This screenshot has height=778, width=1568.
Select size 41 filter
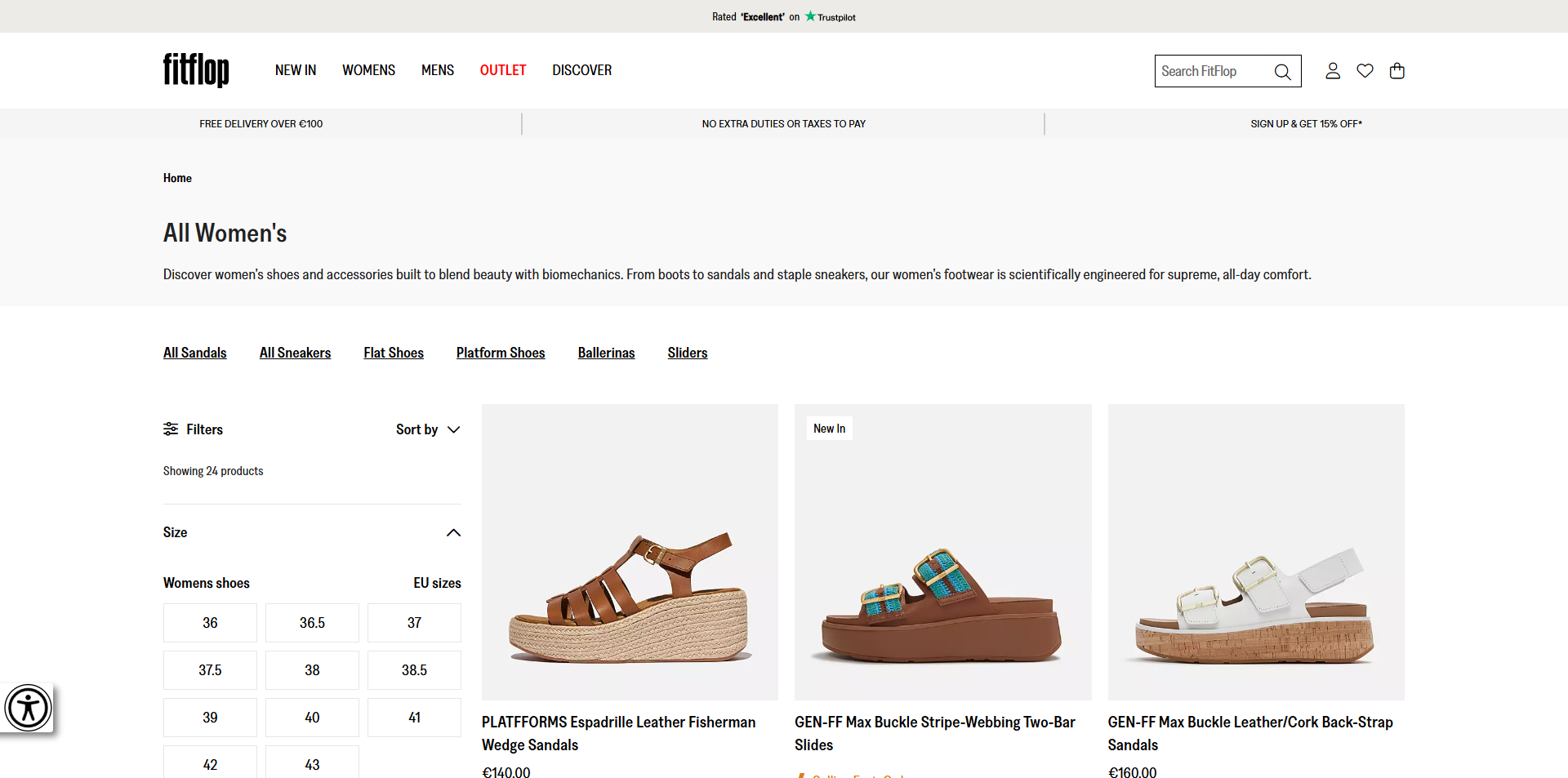(x=414, y=718)
